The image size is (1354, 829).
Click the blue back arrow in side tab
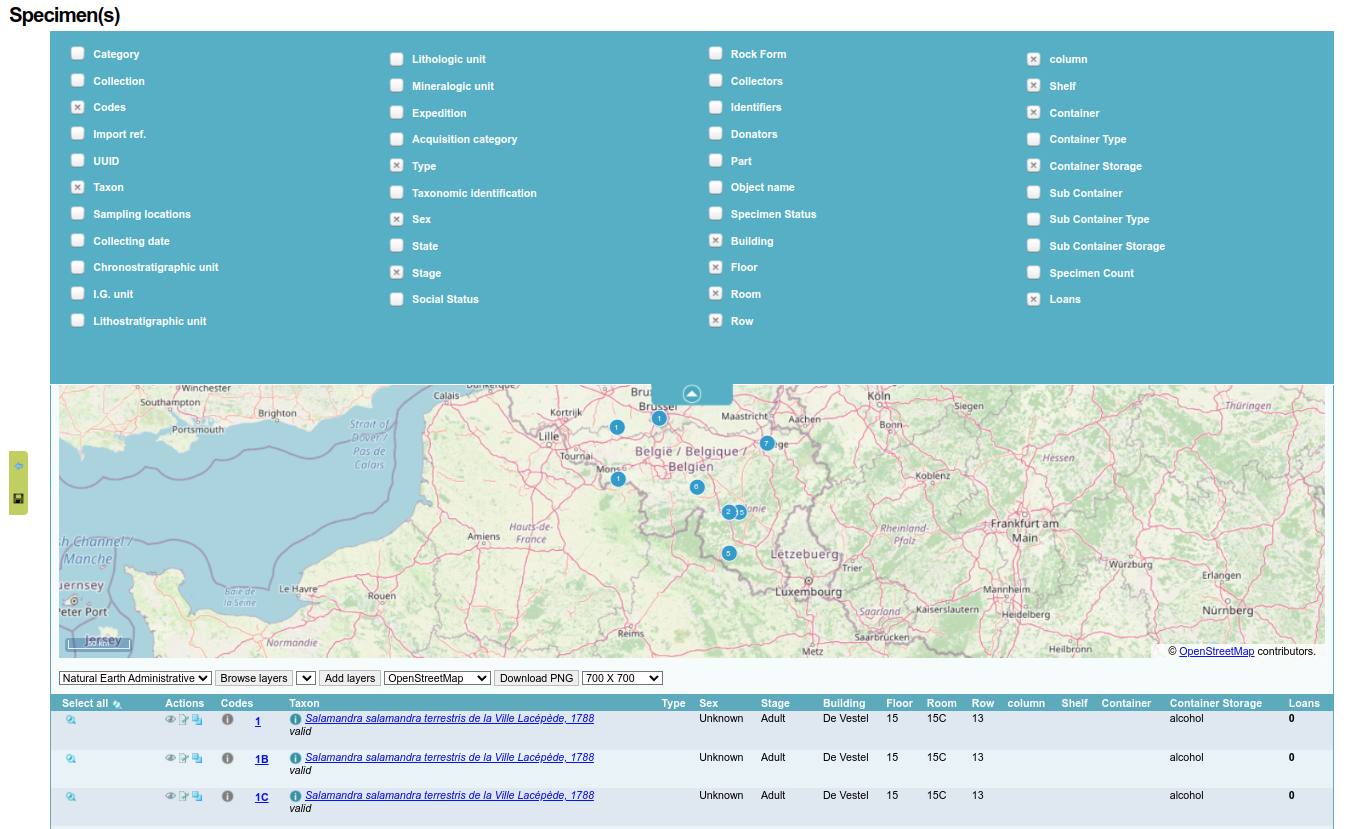click(x=18, y=466)
